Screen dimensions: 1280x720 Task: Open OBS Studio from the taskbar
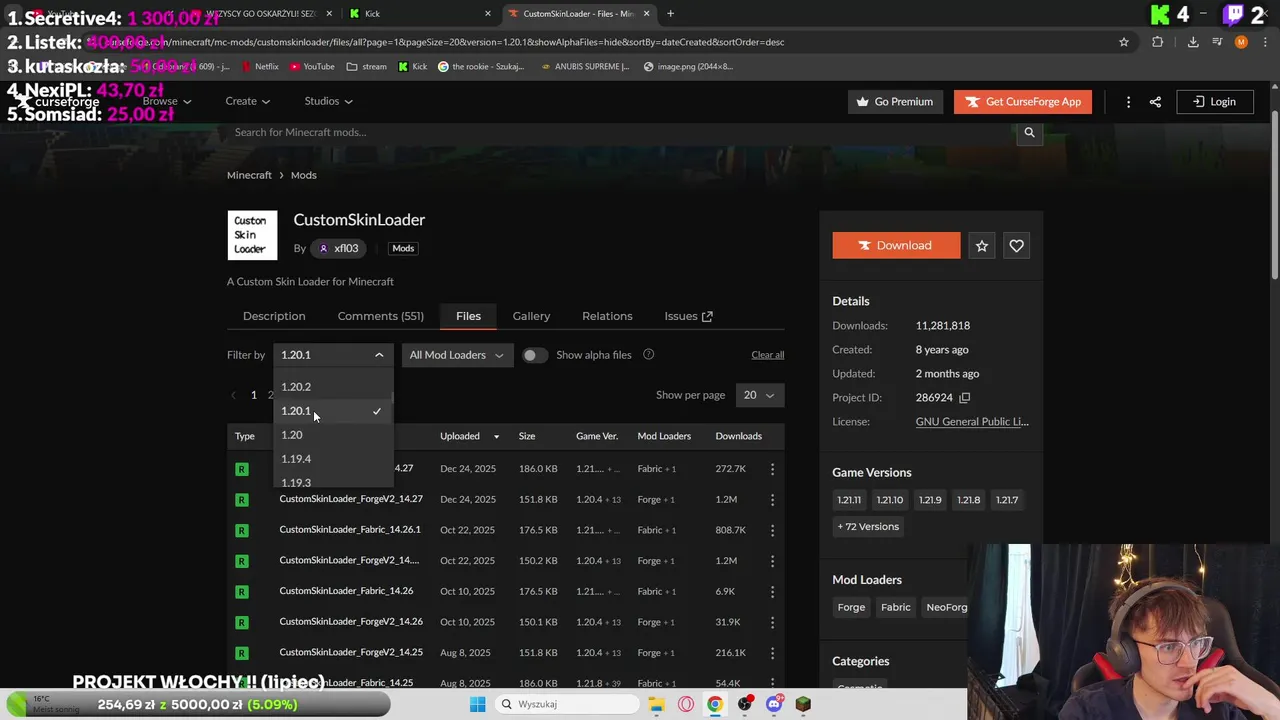click(x=745, y=704)
